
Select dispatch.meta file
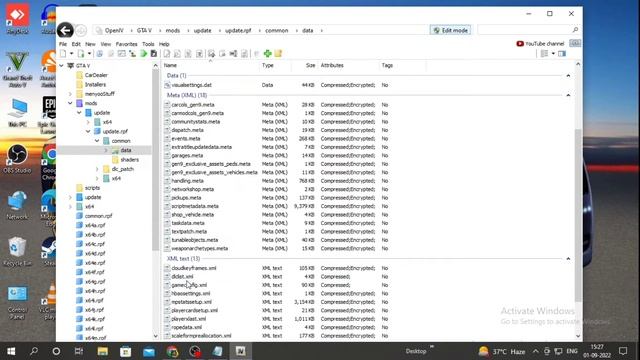[187, 130]
